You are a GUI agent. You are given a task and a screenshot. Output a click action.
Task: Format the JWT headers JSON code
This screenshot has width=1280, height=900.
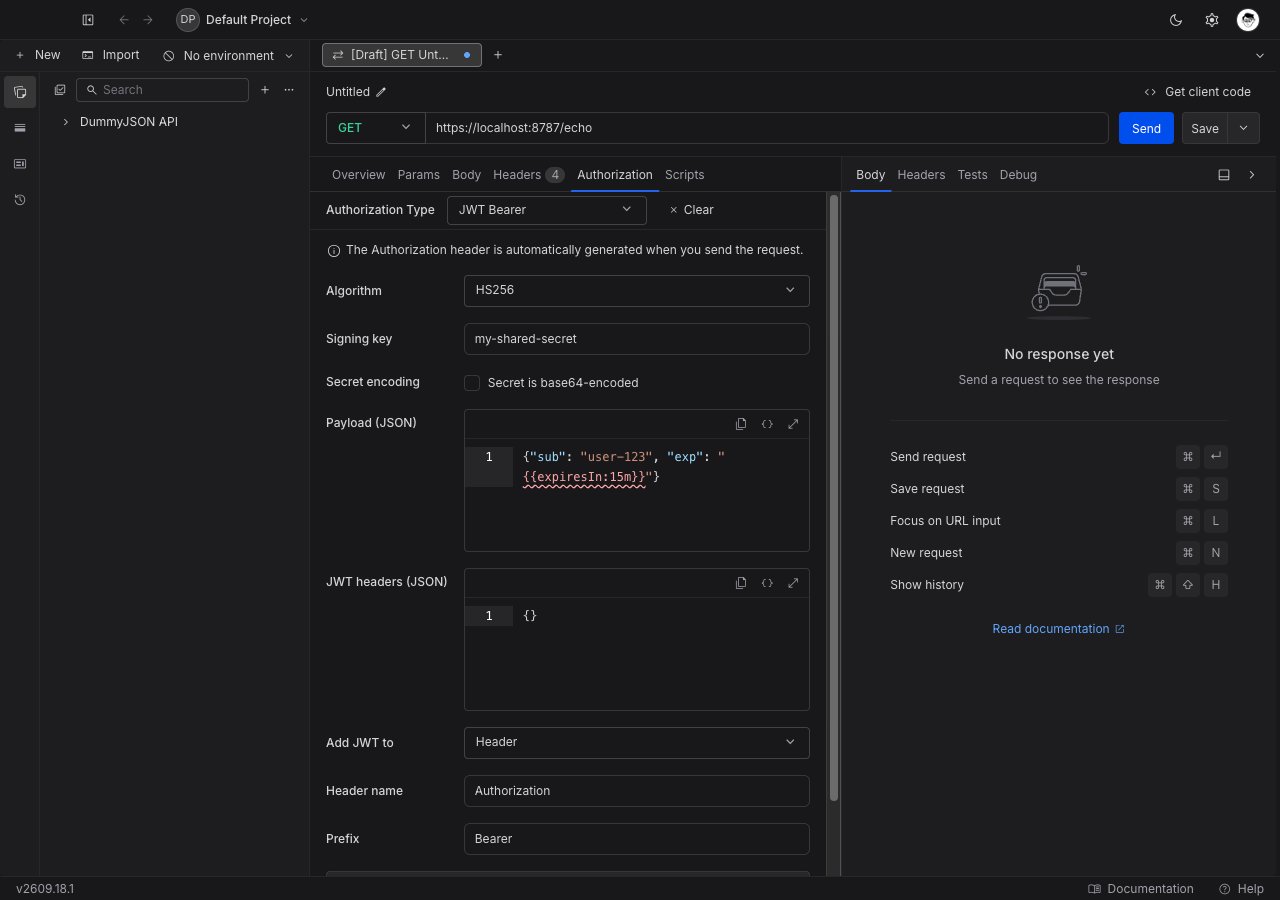tap(767, 583)
